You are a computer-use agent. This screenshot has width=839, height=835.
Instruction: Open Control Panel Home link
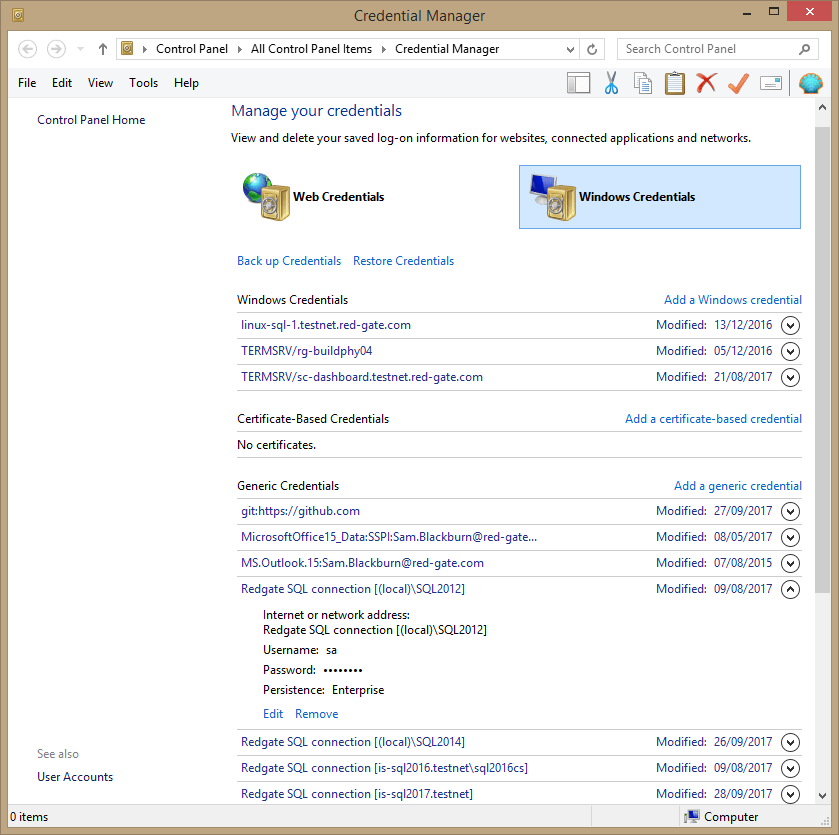[x=91, y=120]
